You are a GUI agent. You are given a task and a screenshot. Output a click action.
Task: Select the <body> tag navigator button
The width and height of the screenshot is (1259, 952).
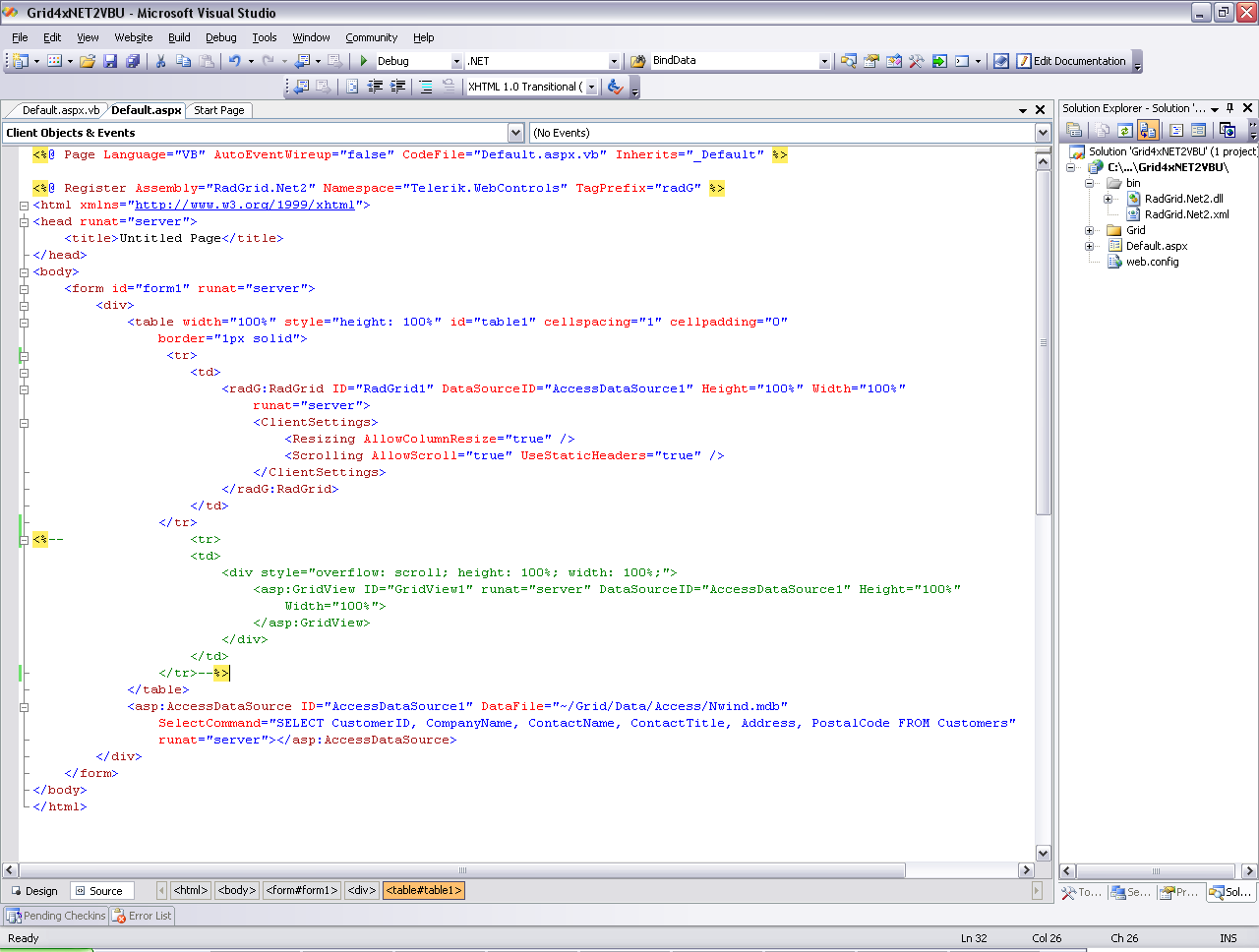237,890
